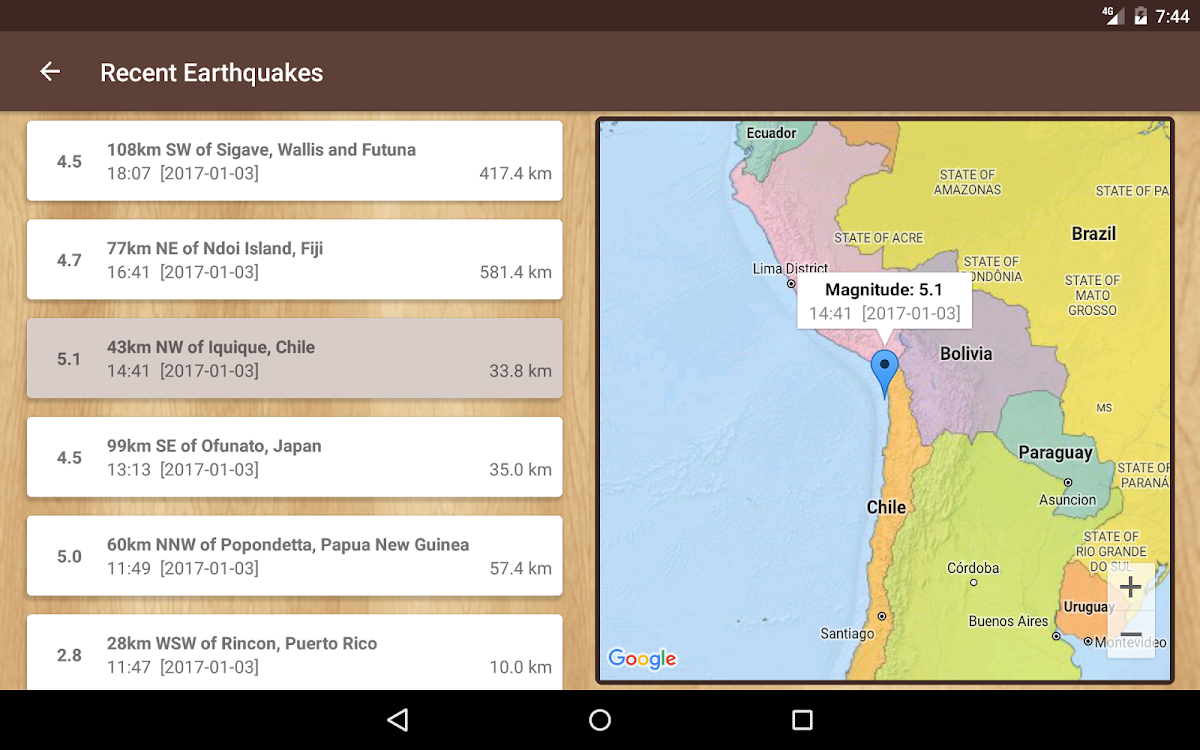Tap the State of Mato Grosso label
1200x750 pixels.
[x=1092, y=295]
